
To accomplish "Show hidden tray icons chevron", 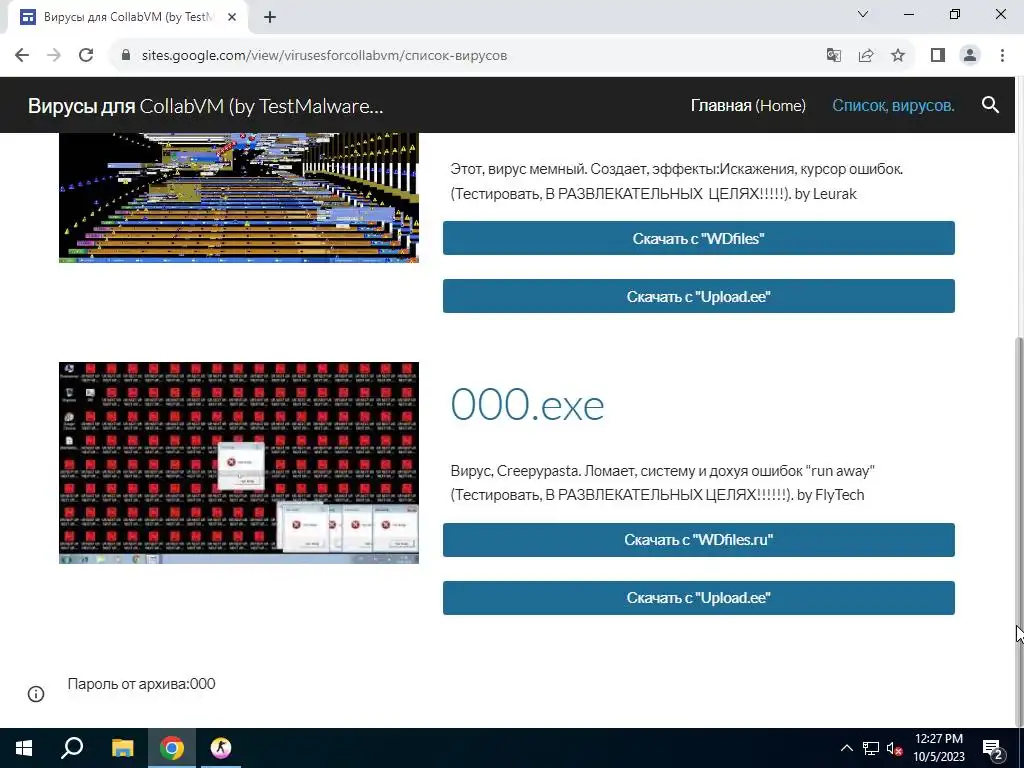I will click(846, 748).
